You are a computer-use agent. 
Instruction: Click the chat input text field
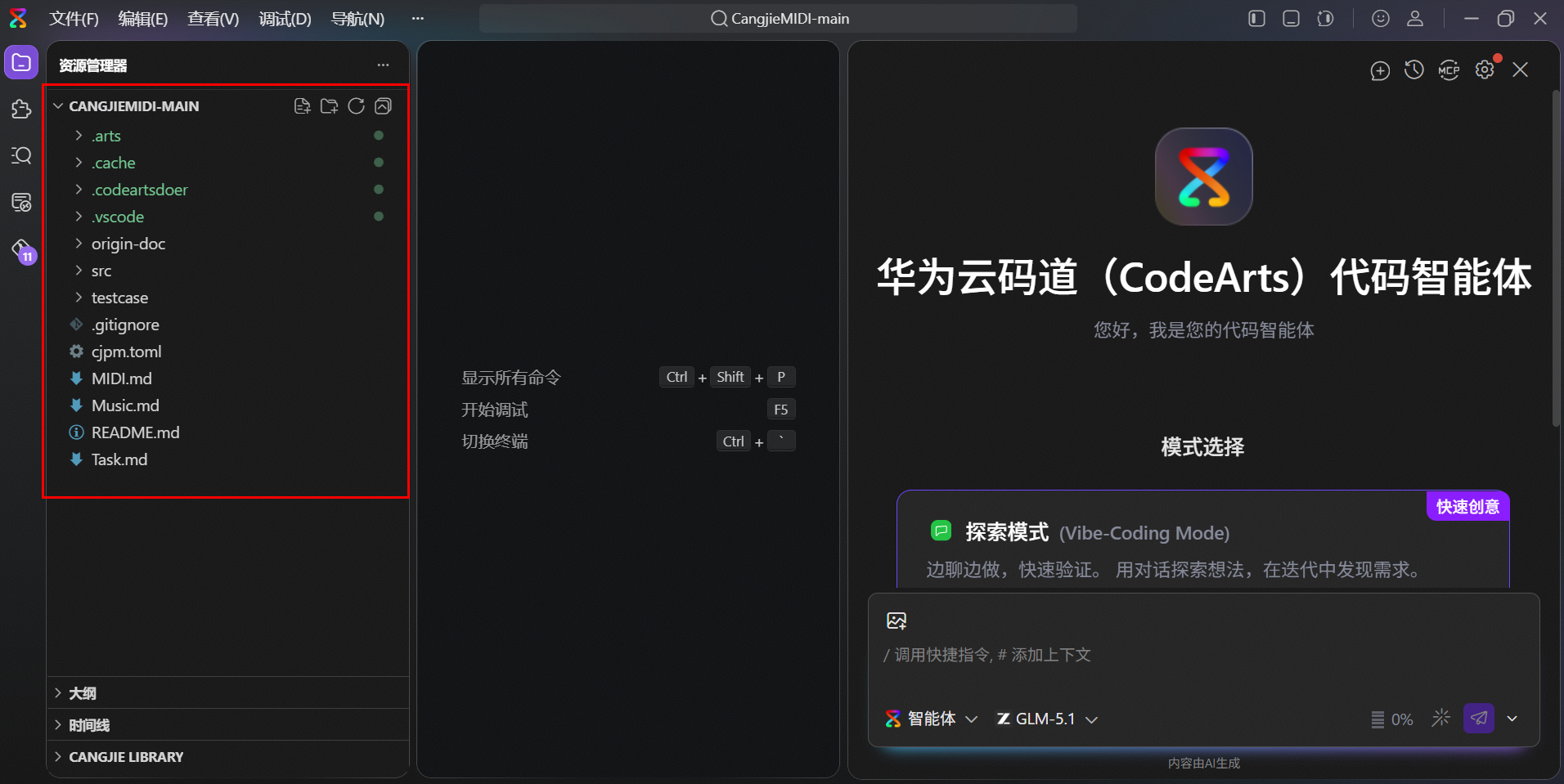coord(1203,655)
